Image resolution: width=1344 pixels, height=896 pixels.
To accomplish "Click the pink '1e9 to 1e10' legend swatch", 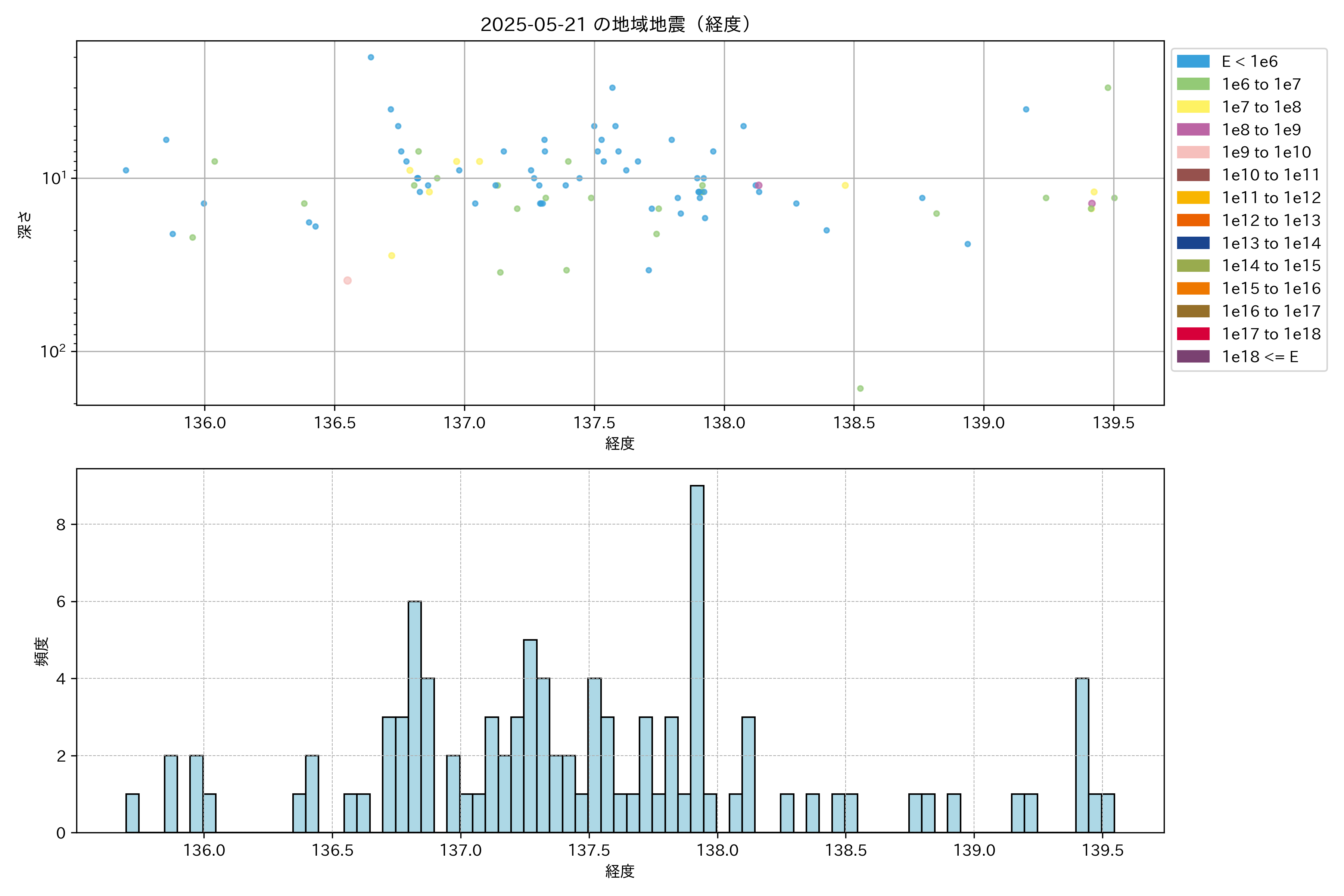I will [x=1192, y=152].
